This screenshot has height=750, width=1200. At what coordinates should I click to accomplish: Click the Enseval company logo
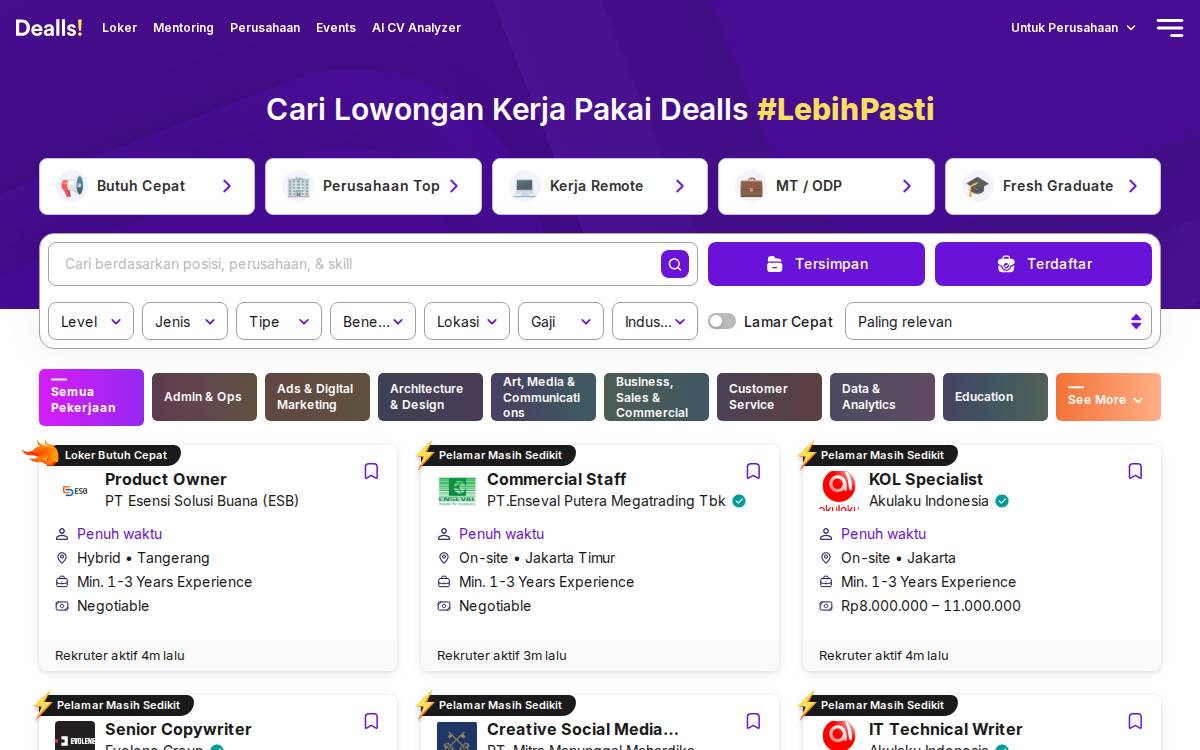(457, 491)
